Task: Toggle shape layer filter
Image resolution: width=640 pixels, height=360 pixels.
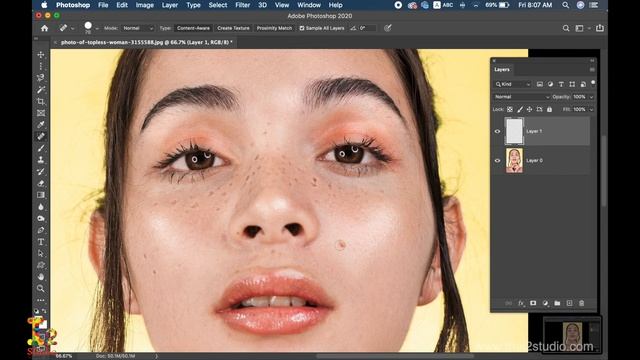Action: (572, 84)
